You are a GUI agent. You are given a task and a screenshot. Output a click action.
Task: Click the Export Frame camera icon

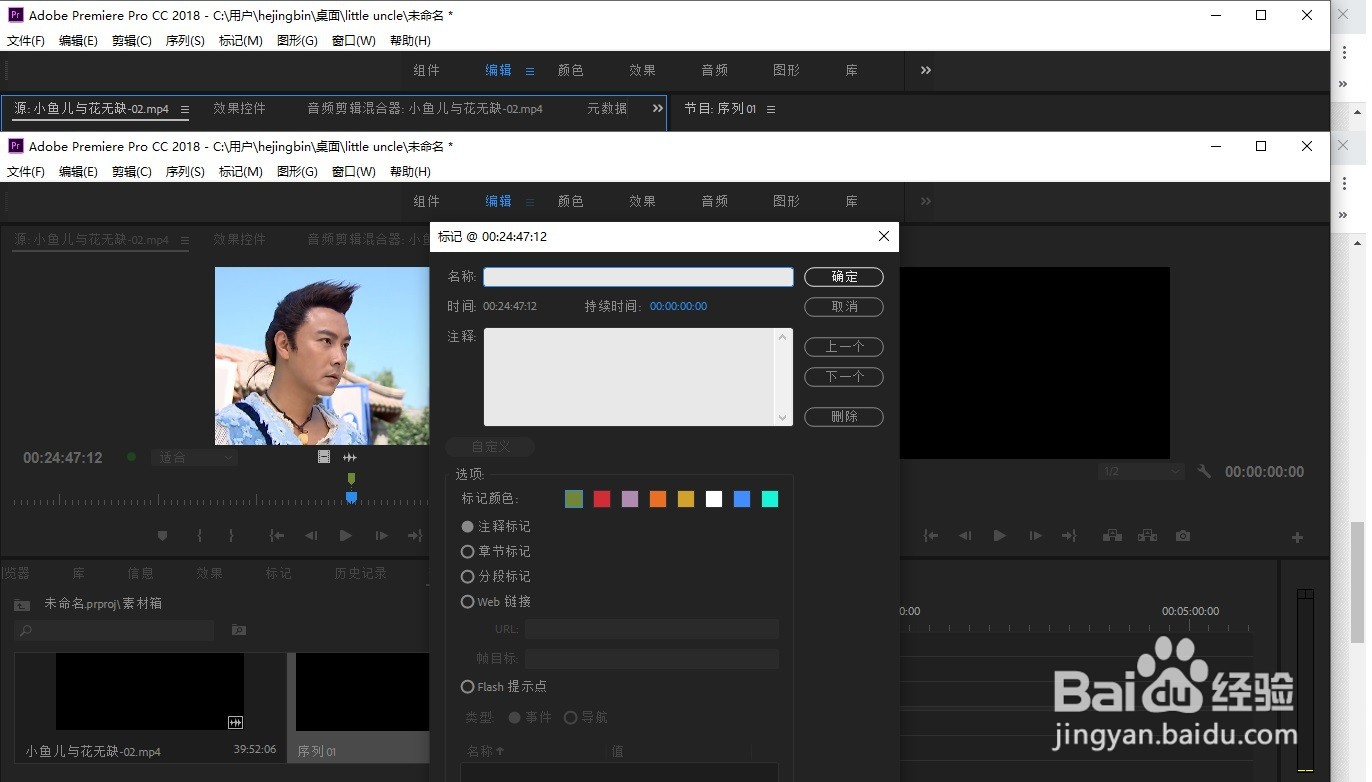[x=1183, y=535]
